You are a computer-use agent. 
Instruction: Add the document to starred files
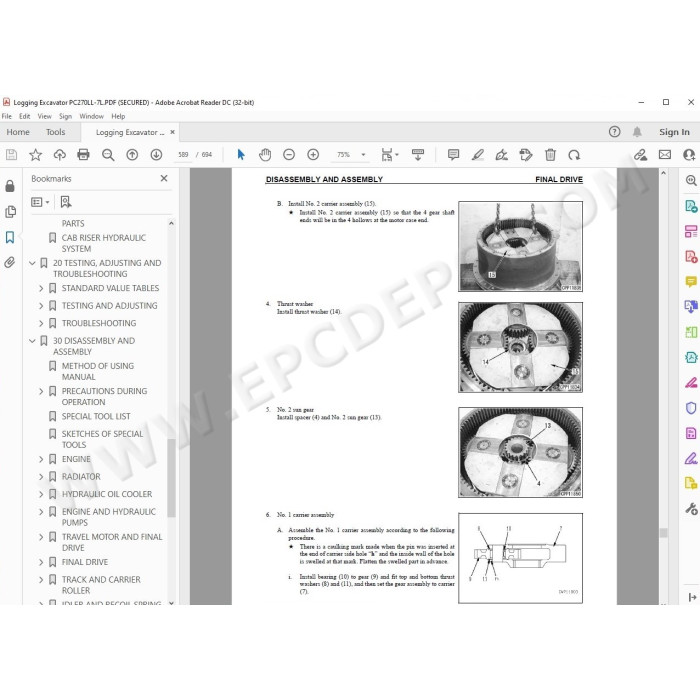pyautogui.click(x=35, y=155)
